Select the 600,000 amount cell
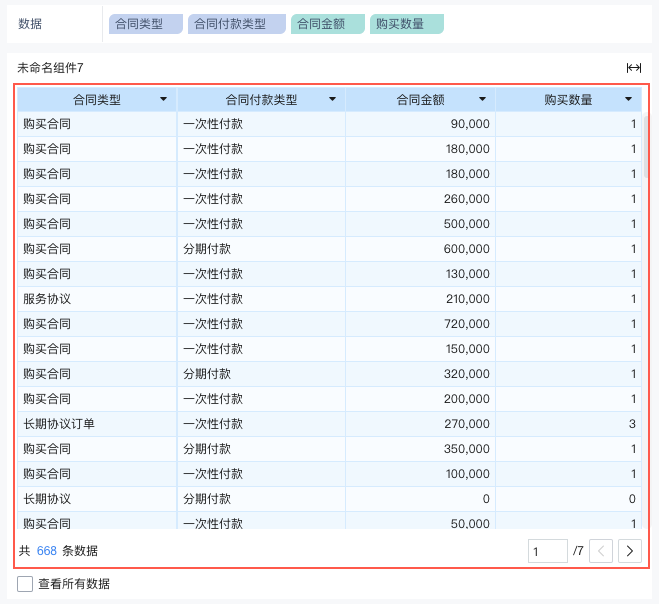Screen dimensions: 659x604 420,249
